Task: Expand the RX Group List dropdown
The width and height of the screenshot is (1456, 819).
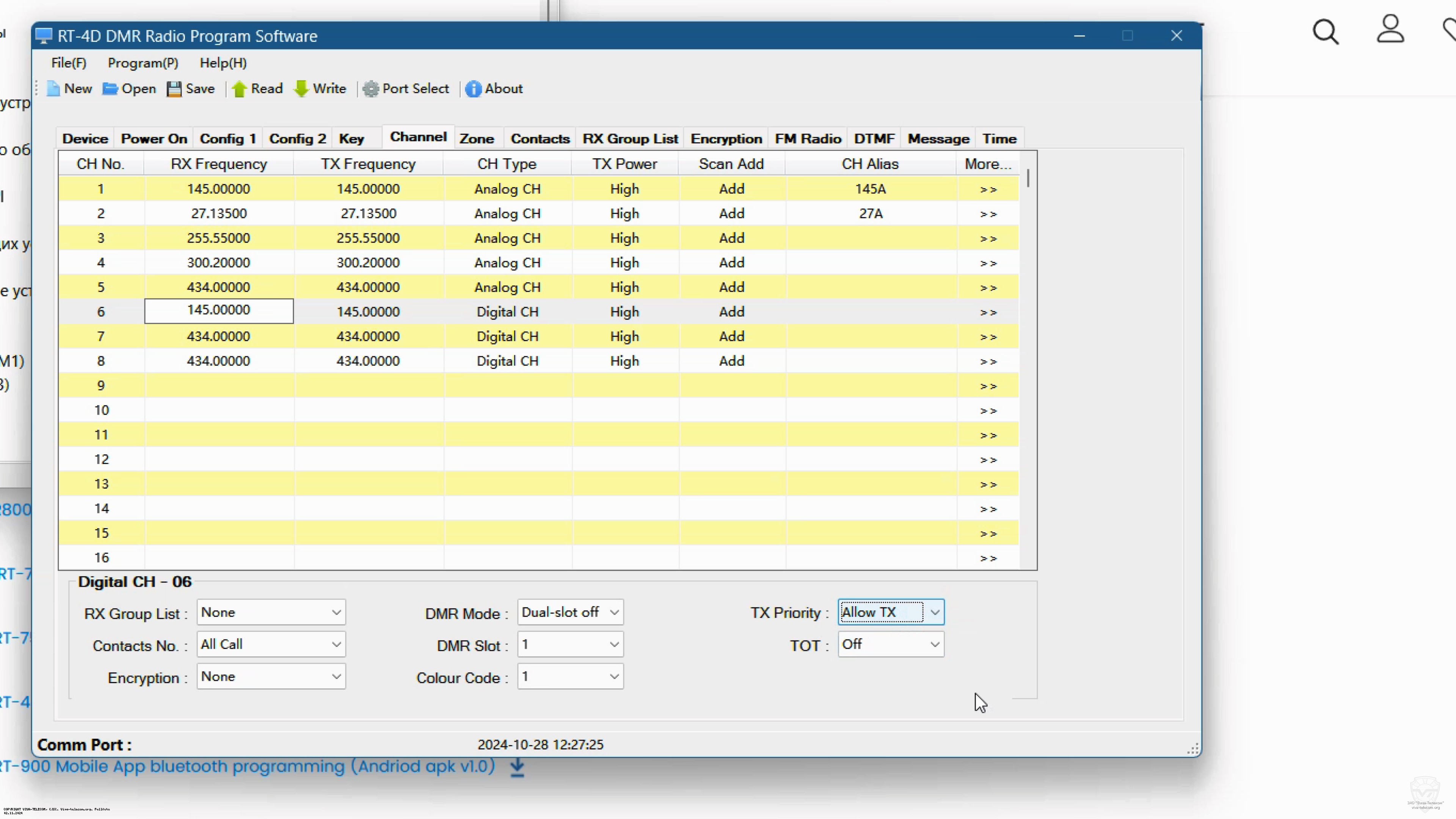Action: [336, 612]
